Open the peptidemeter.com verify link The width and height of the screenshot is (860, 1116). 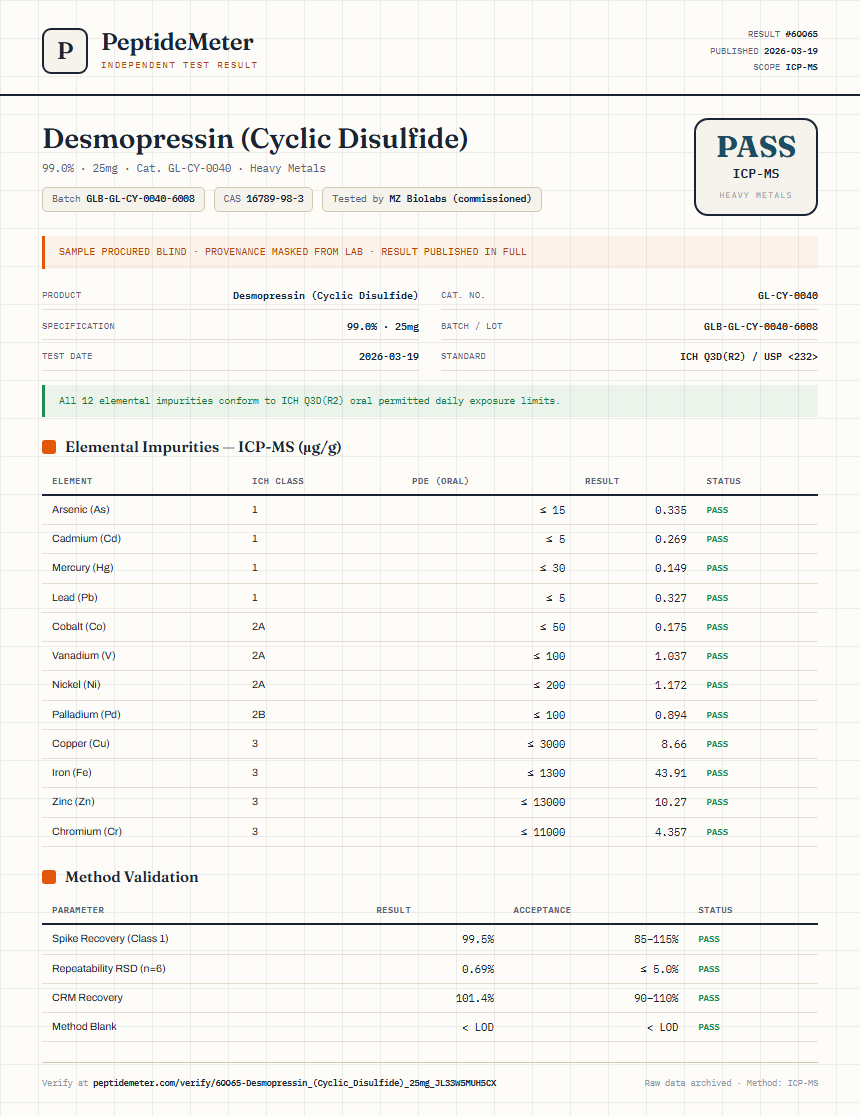click(x=294, y=1083)
